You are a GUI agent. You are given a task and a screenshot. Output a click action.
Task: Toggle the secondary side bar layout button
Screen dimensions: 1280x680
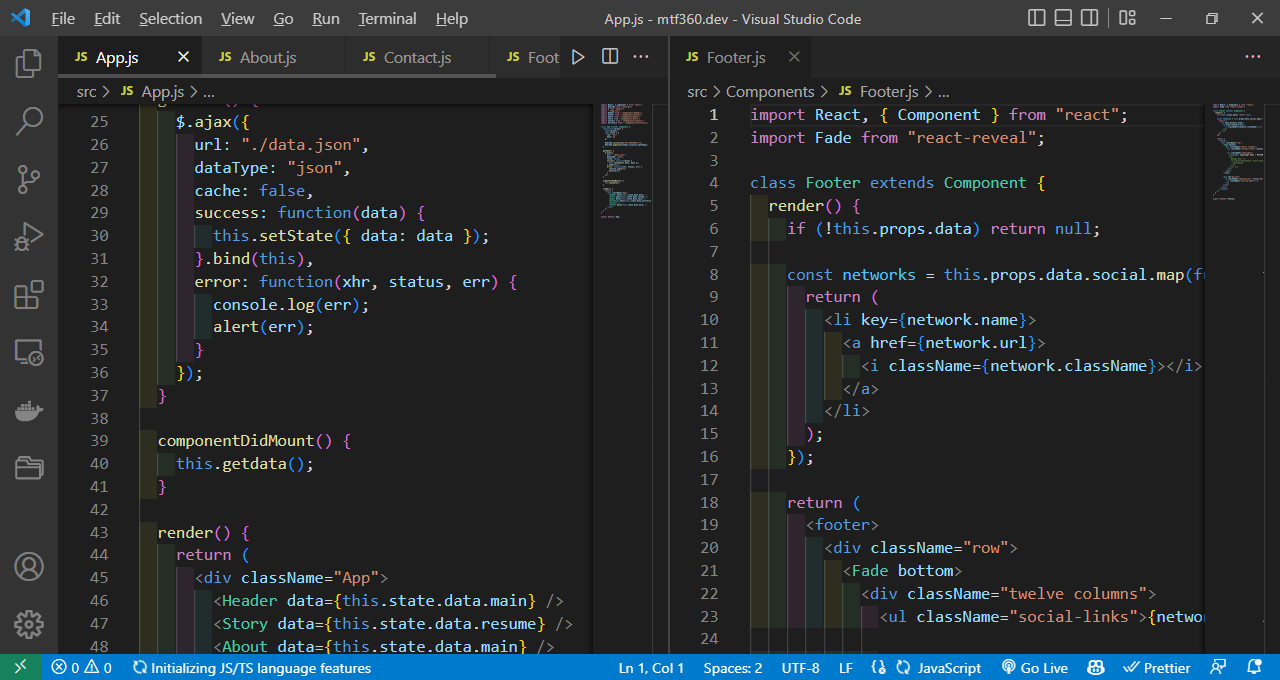tap(1090, 18)
